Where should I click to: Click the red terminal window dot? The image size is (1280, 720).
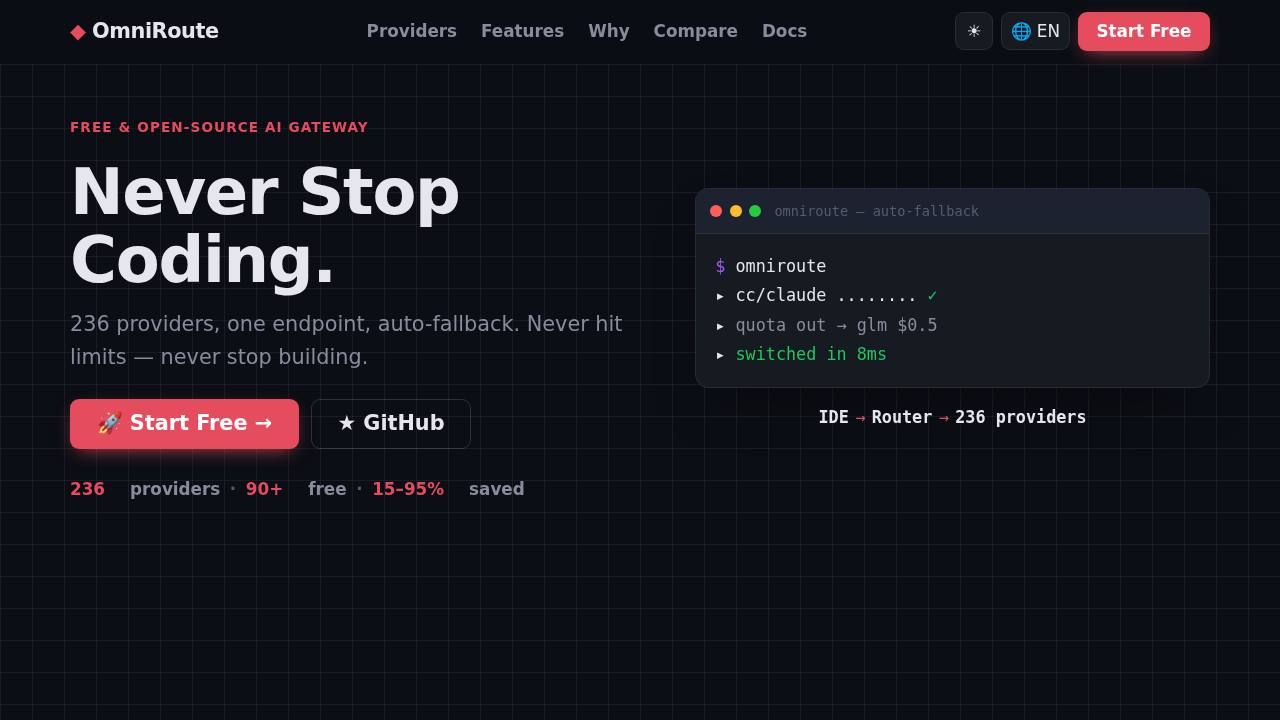pos(716,211)
